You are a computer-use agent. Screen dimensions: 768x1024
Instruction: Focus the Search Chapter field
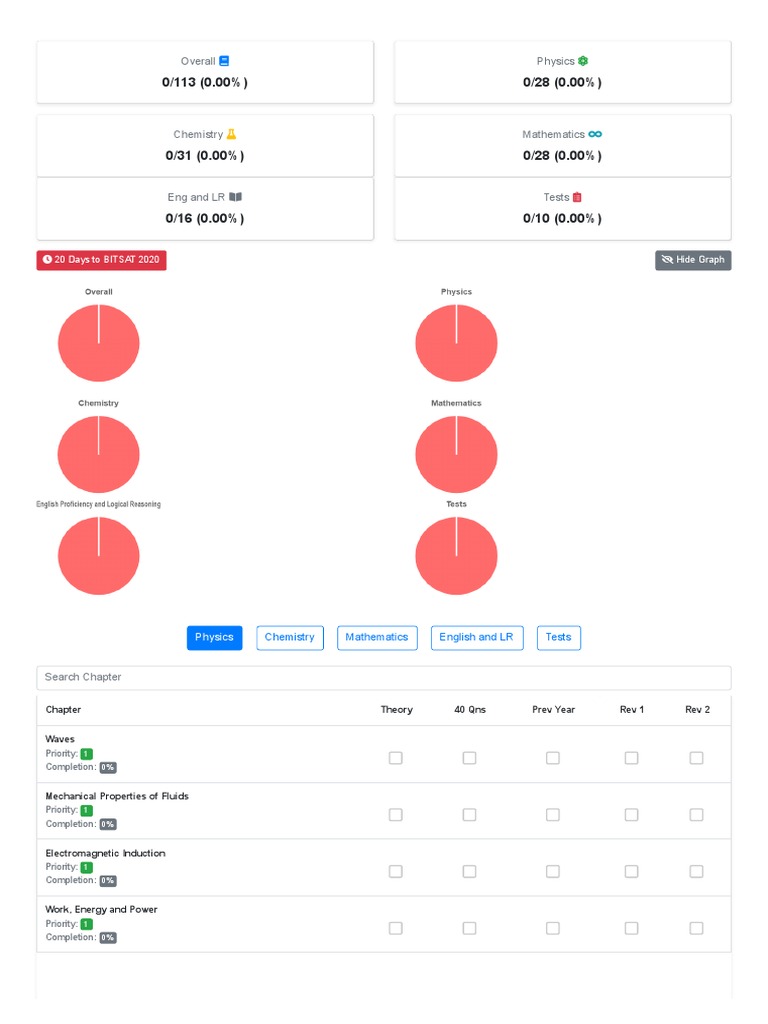tap(384, 677)
